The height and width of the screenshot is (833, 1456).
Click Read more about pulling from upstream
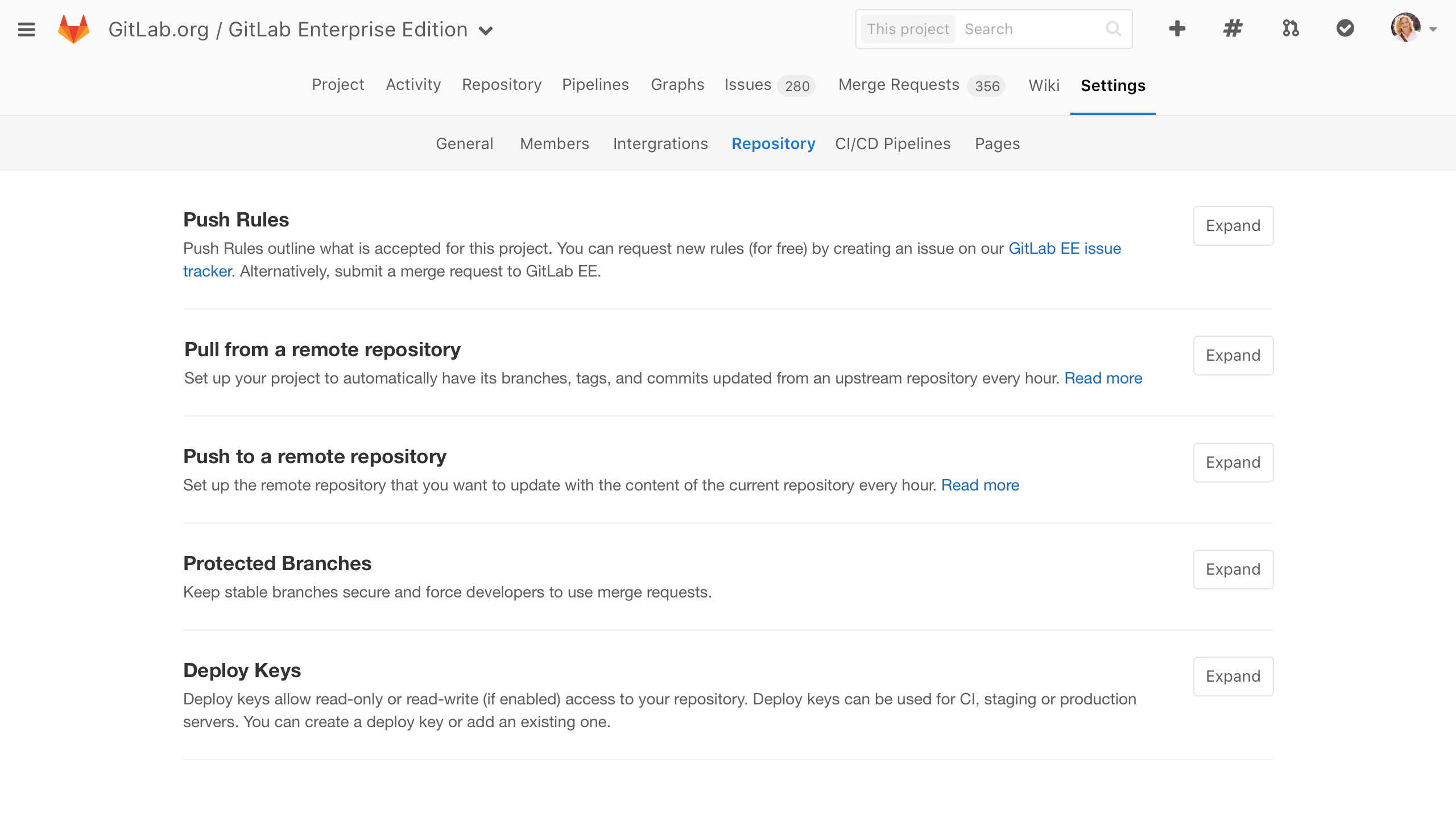coord(1103,378)
